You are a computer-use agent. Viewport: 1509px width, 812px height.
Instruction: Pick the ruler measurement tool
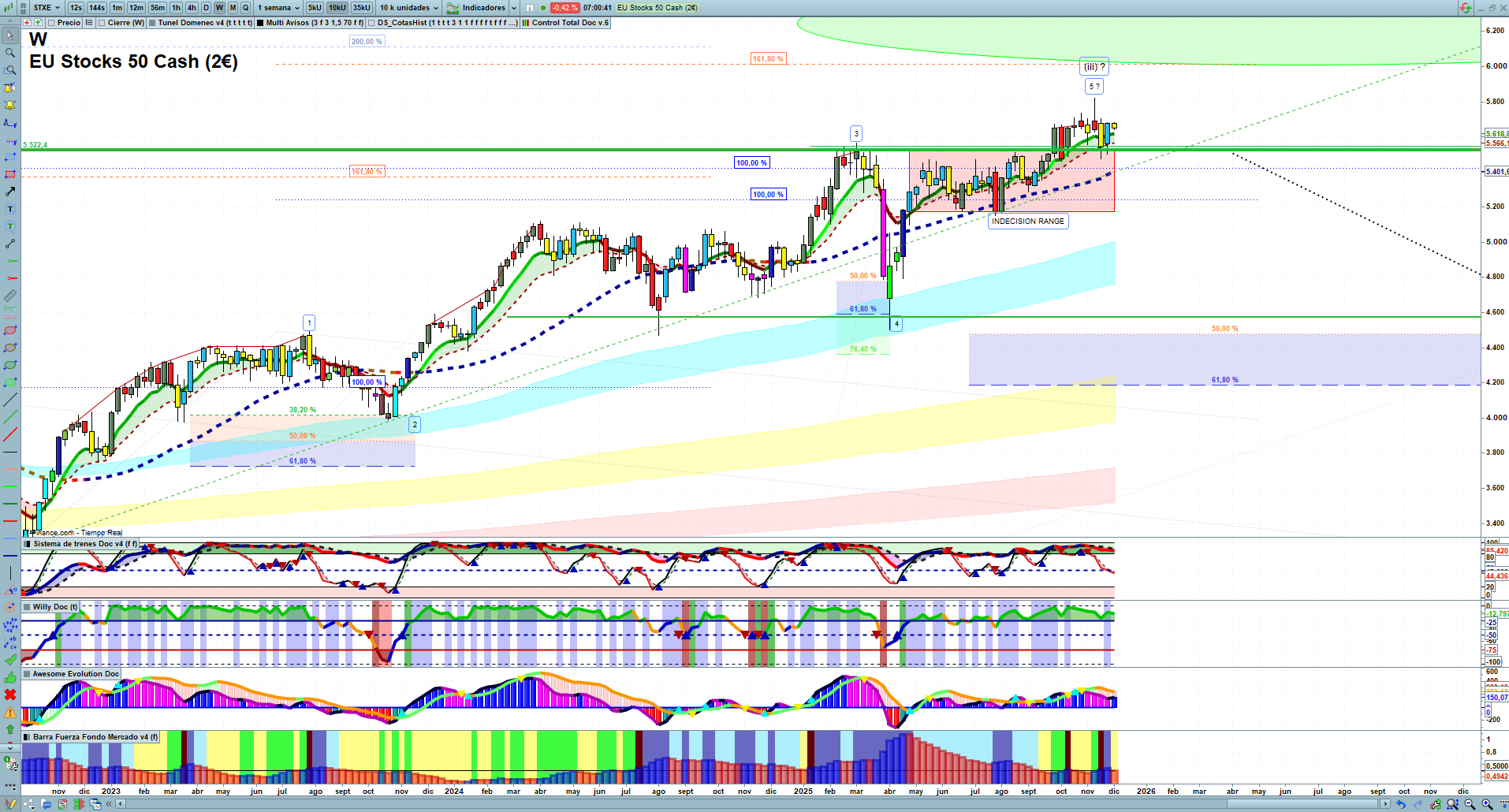[10, 296]
